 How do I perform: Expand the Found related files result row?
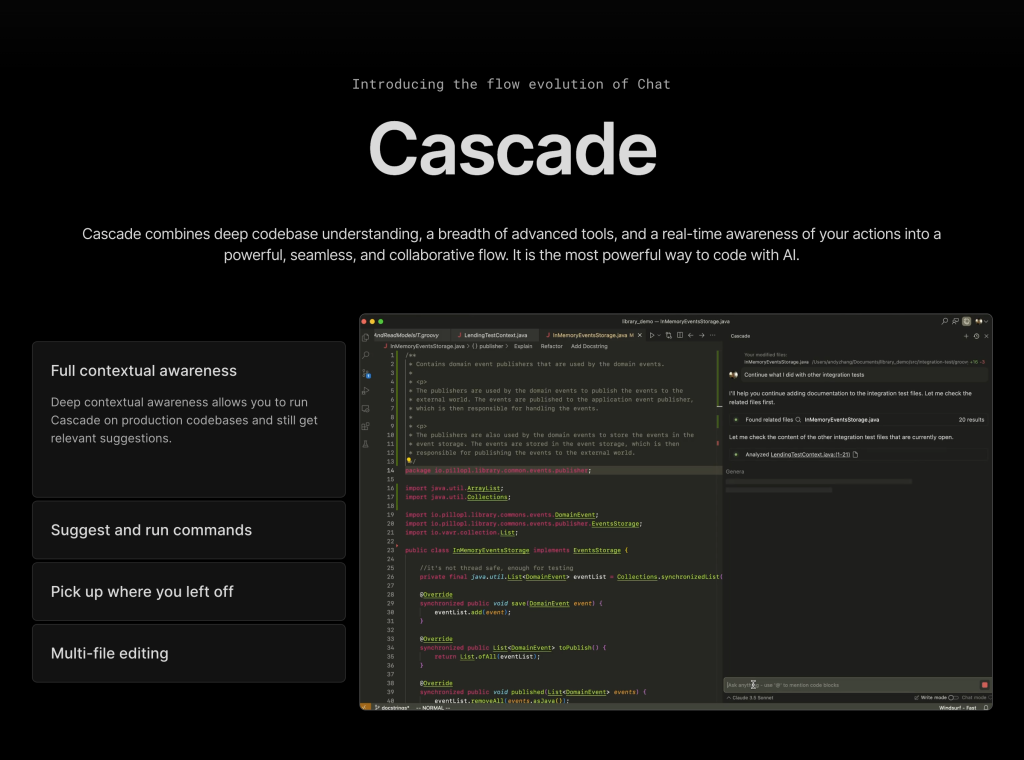click(858, 420)
